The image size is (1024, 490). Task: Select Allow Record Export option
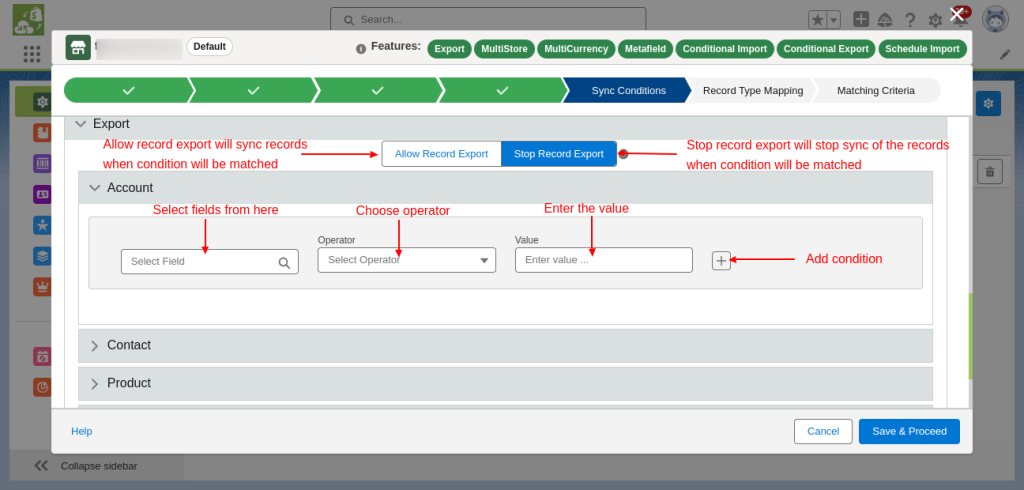click(x=441, y=154)
